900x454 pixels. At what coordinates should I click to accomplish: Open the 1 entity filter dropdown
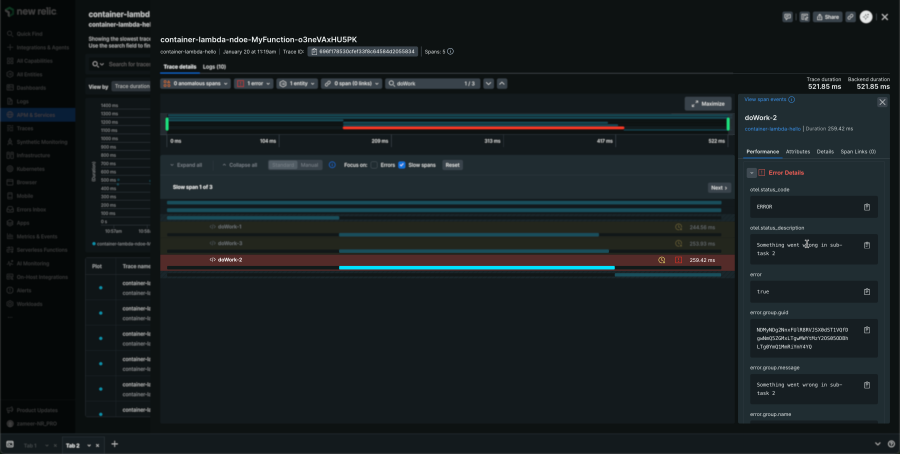[x=296, y=84]
